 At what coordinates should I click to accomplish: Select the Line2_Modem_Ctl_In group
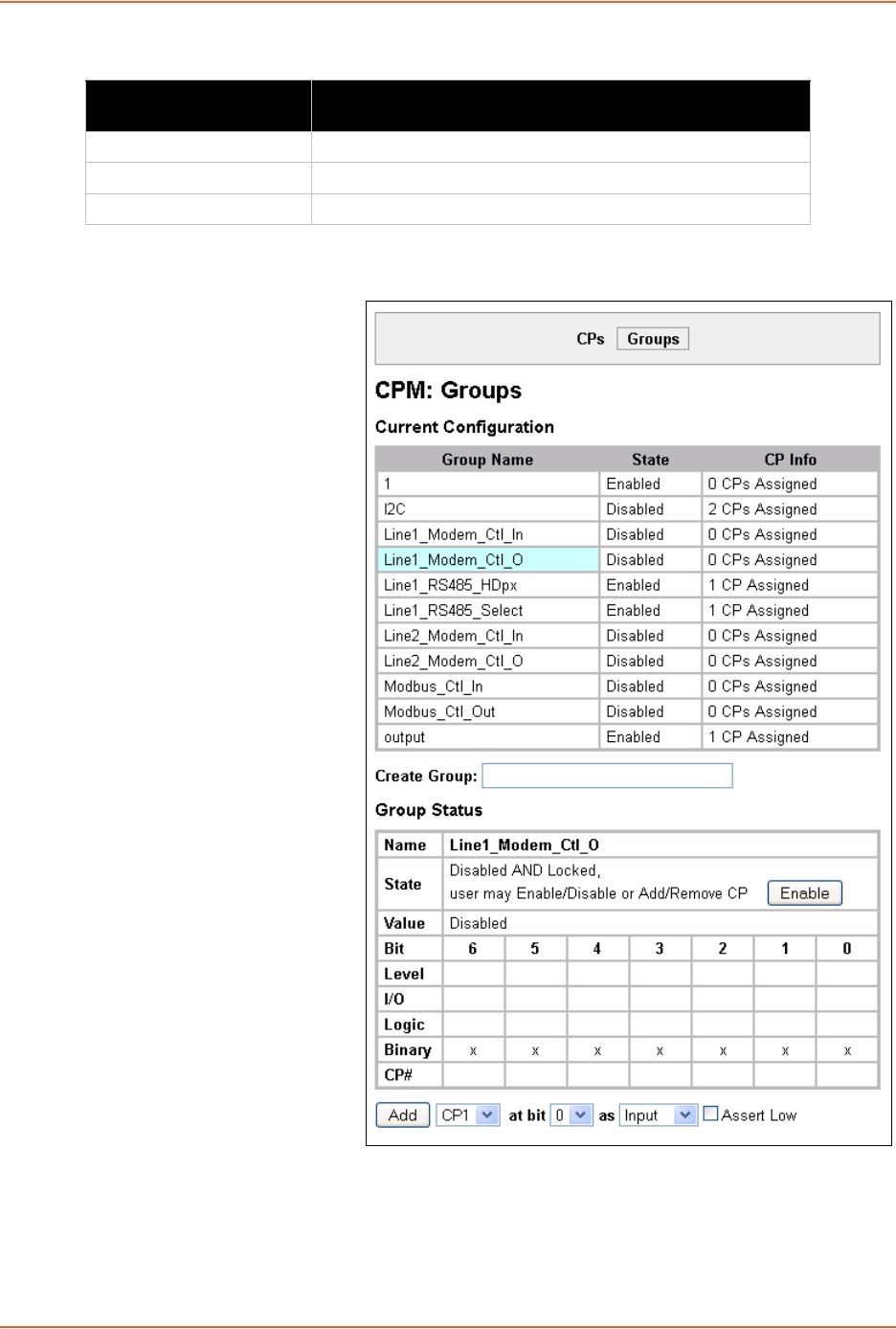[x=453, y=636]
